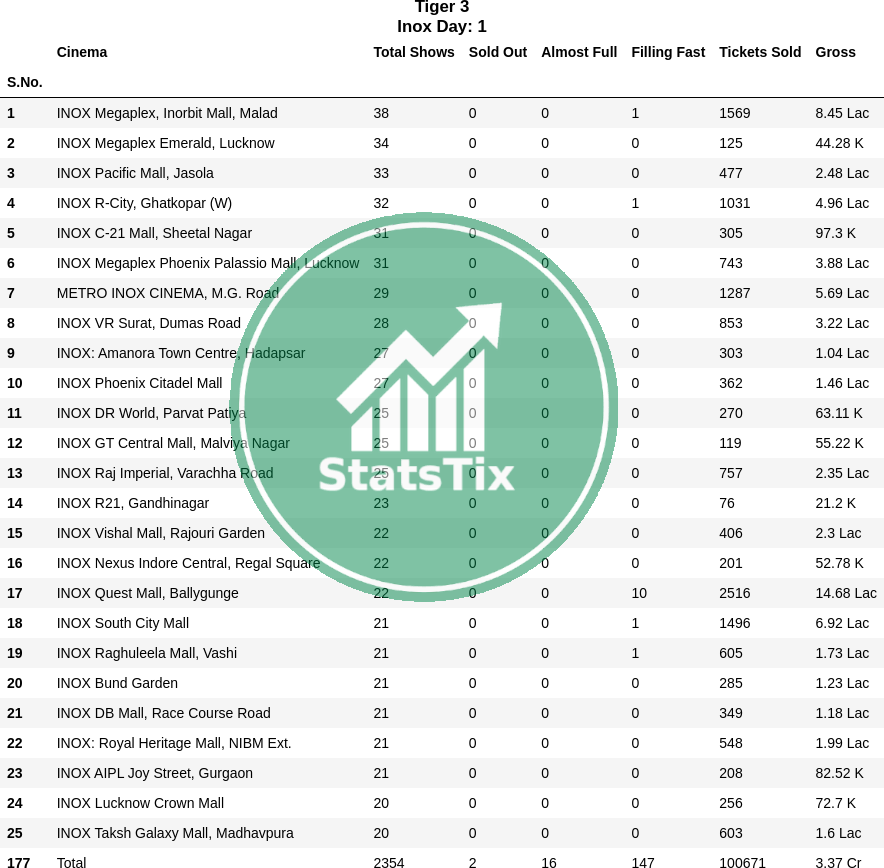Click total tickets sold '100671'
This screenshot has width=884, height=868.
point(742,862)
